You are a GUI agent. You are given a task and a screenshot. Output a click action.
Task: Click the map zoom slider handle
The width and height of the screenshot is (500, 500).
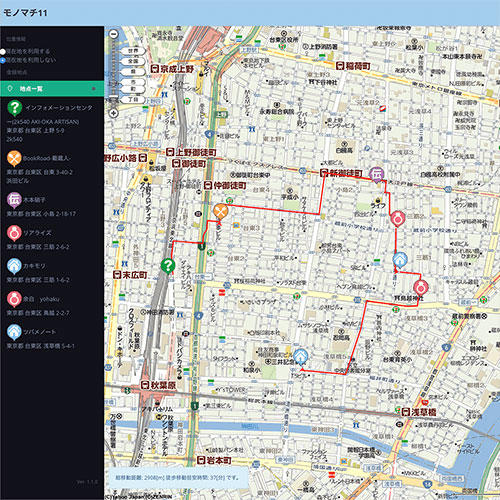(114, 97)
